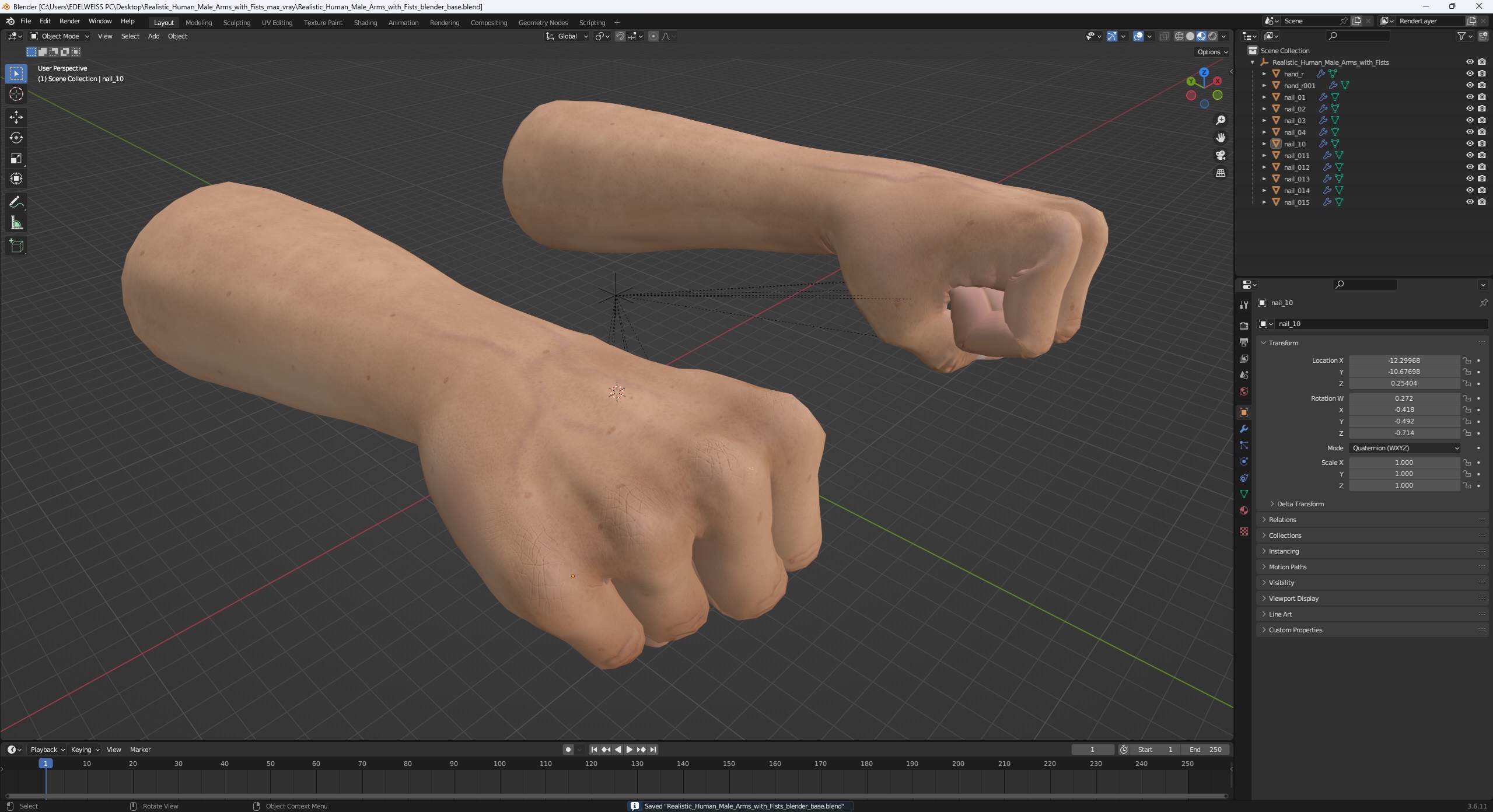Expand the Visibility section
This screenshot has height=812, width=1493.
(x=1282, y=582)
